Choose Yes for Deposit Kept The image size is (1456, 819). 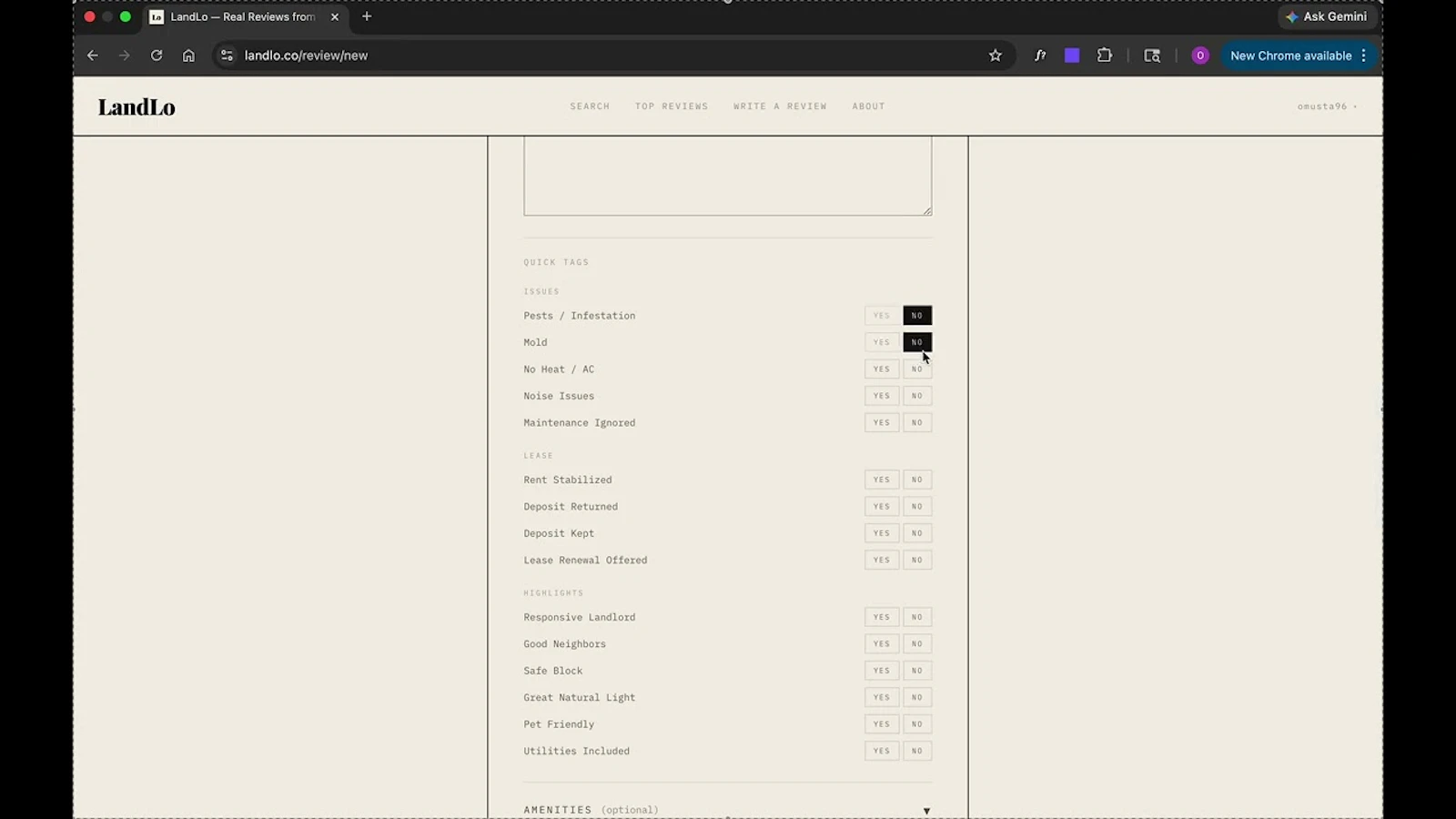coord(881,533)
